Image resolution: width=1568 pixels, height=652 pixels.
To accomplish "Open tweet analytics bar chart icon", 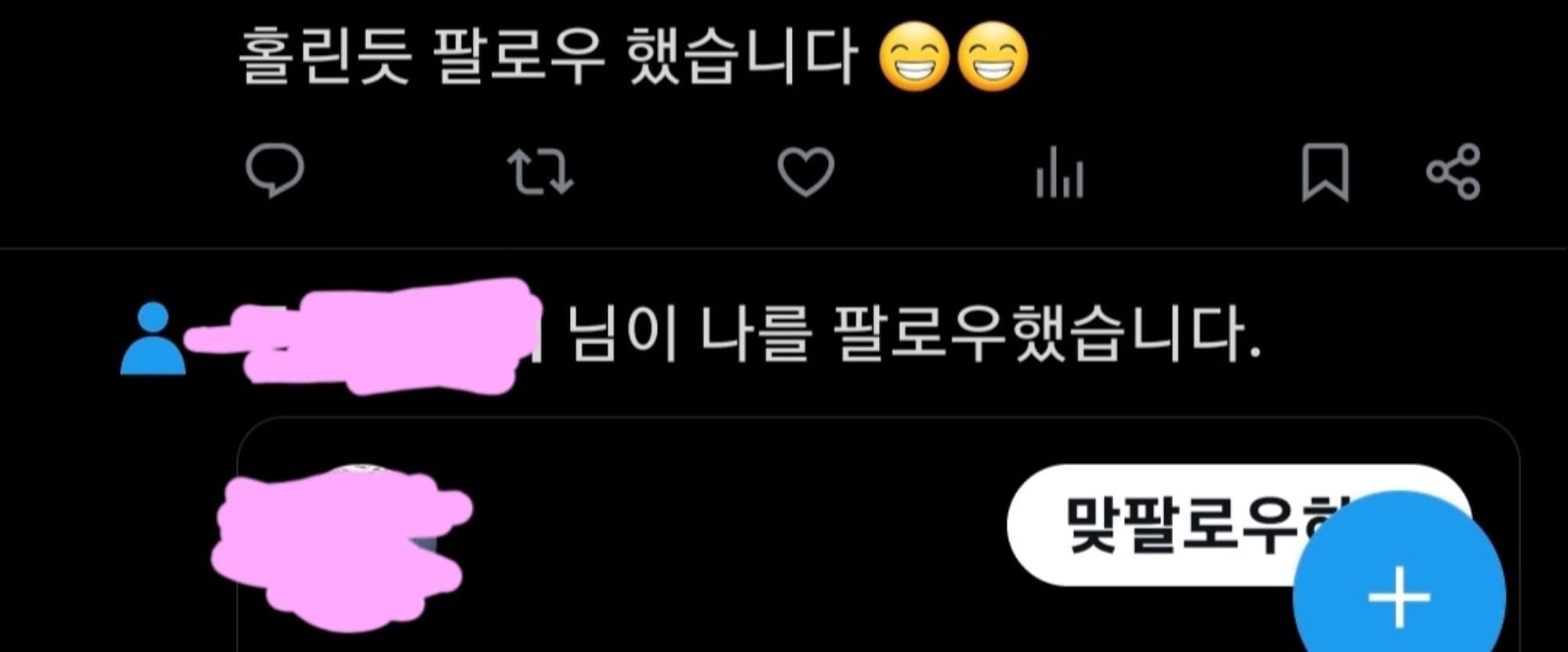I will pos(1059,172).
